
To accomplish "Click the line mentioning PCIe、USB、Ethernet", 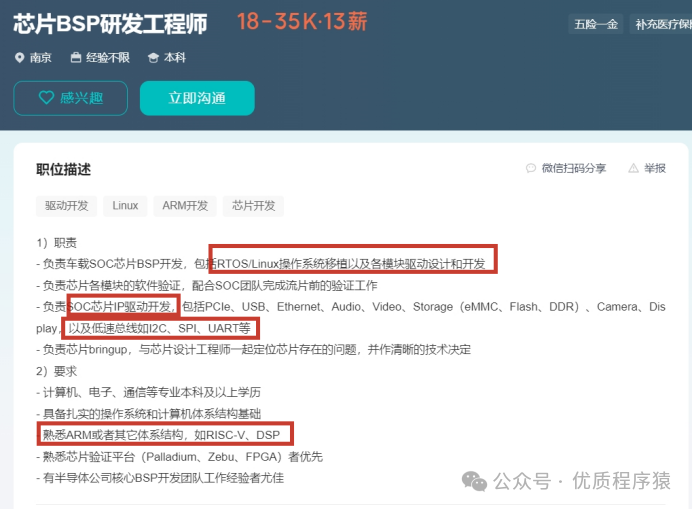I will (x=351, y=307).
